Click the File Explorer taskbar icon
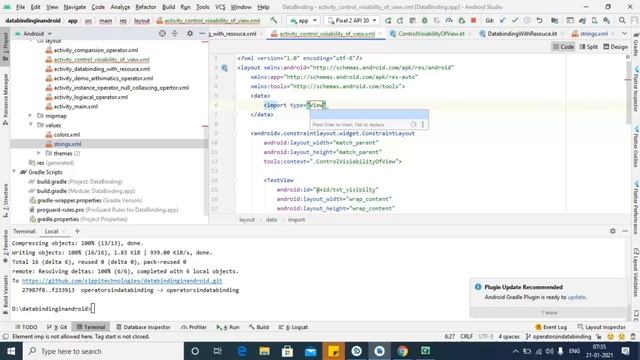The height and width of the screenshot is (360, 640). coord(264,351)
